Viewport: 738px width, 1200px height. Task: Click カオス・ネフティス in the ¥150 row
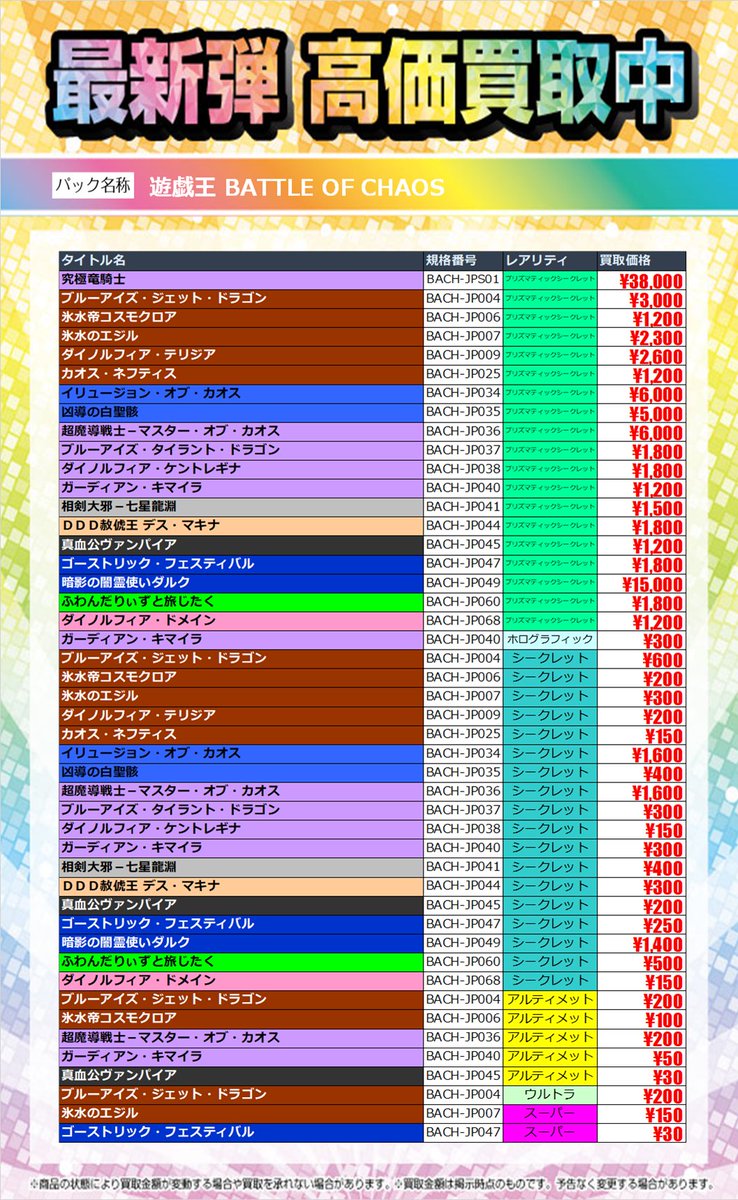click(x=241, y=734)
